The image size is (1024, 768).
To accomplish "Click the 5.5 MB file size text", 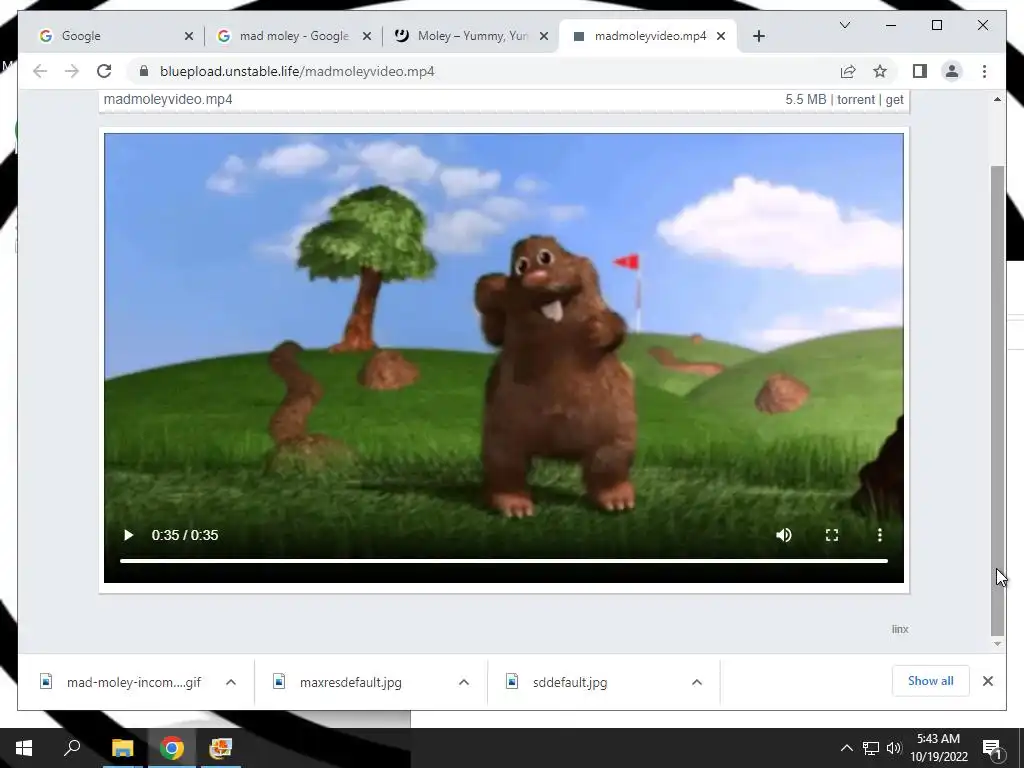I will (x=805, y=99).
